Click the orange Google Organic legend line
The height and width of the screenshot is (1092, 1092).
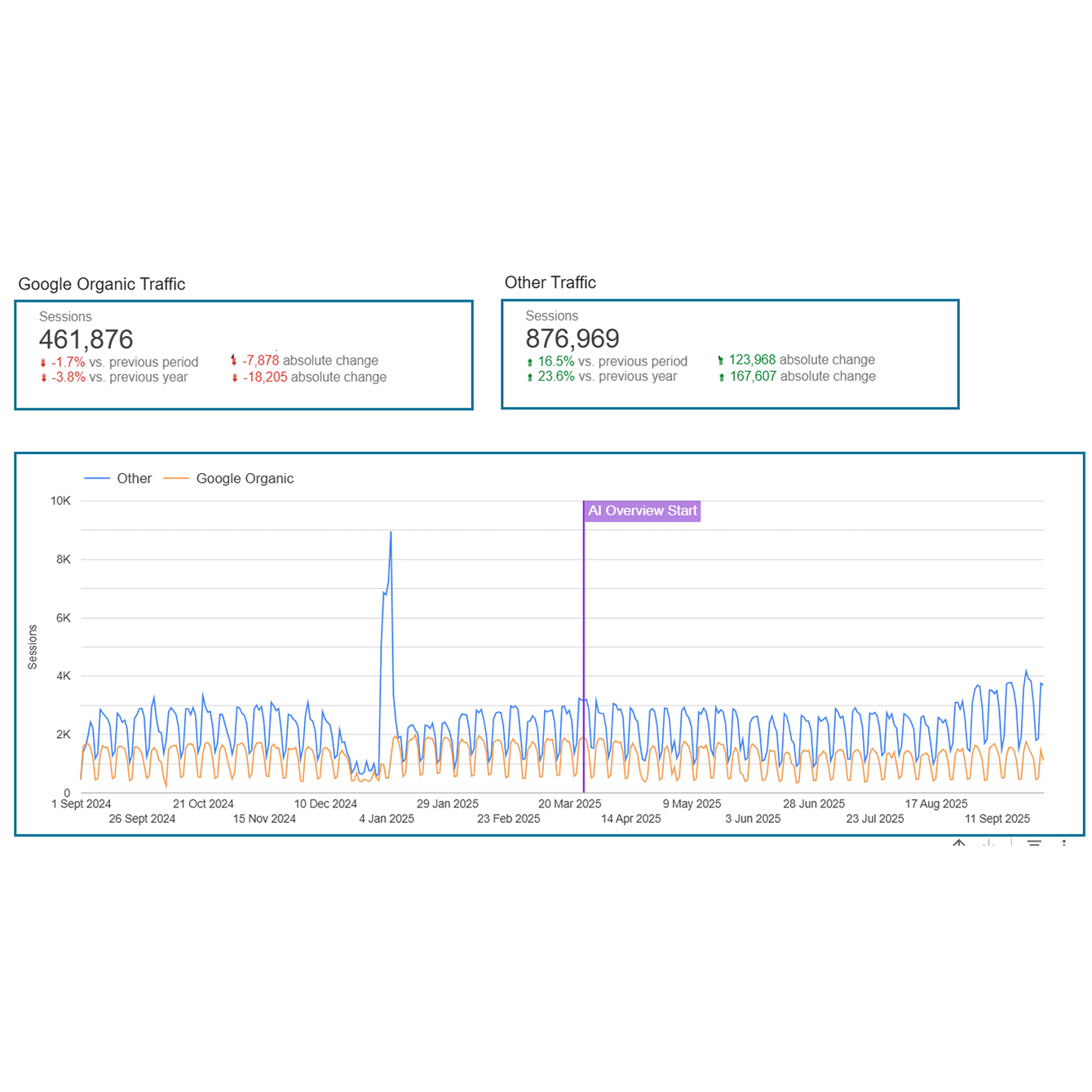point(176,479)
